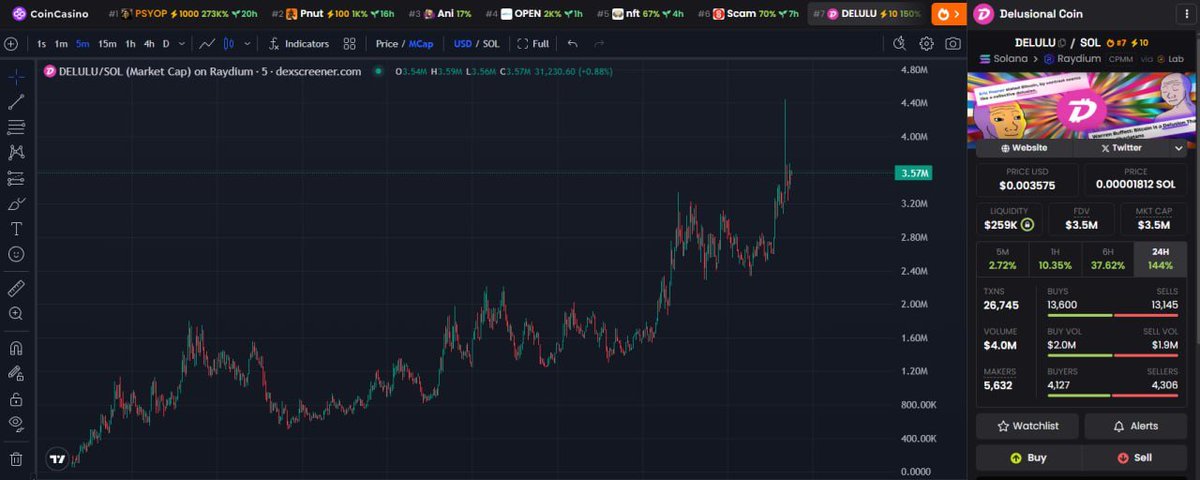Click the CoinCasino logo link
Screen dimensions: 1200x480
[x=50, y=14]
